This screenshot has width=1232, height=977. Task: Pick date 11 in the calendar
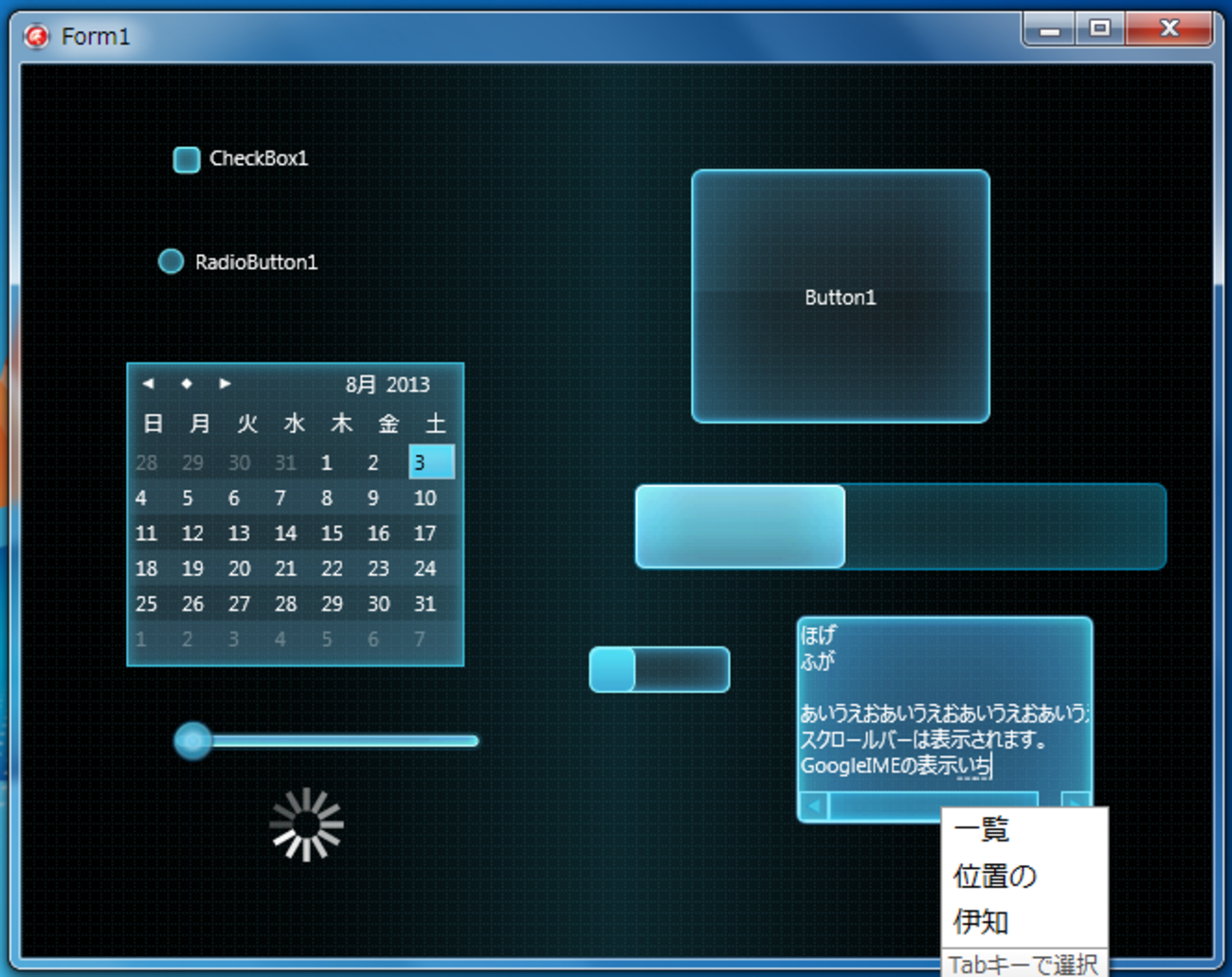[146, 534]
